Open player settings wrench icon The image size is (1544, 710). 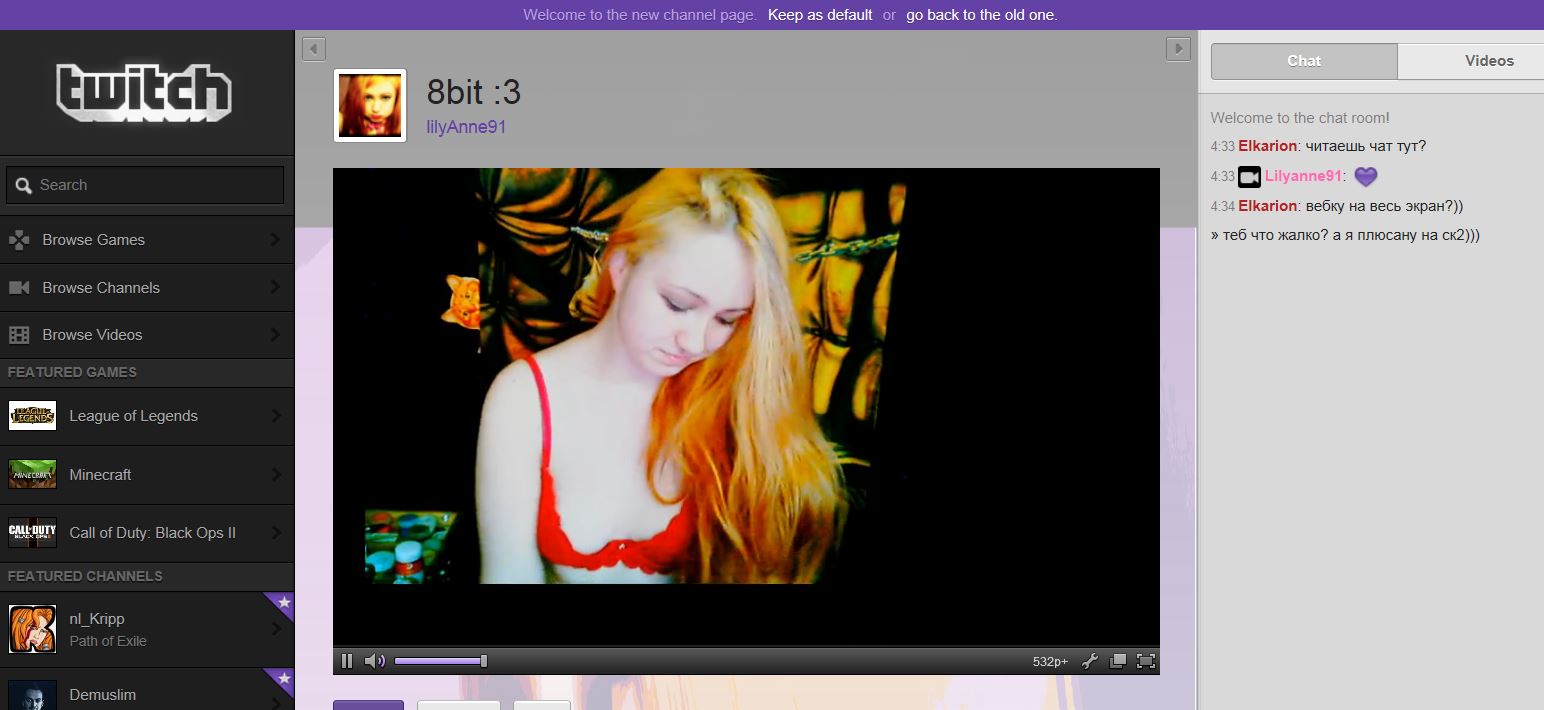point(1091,661)
